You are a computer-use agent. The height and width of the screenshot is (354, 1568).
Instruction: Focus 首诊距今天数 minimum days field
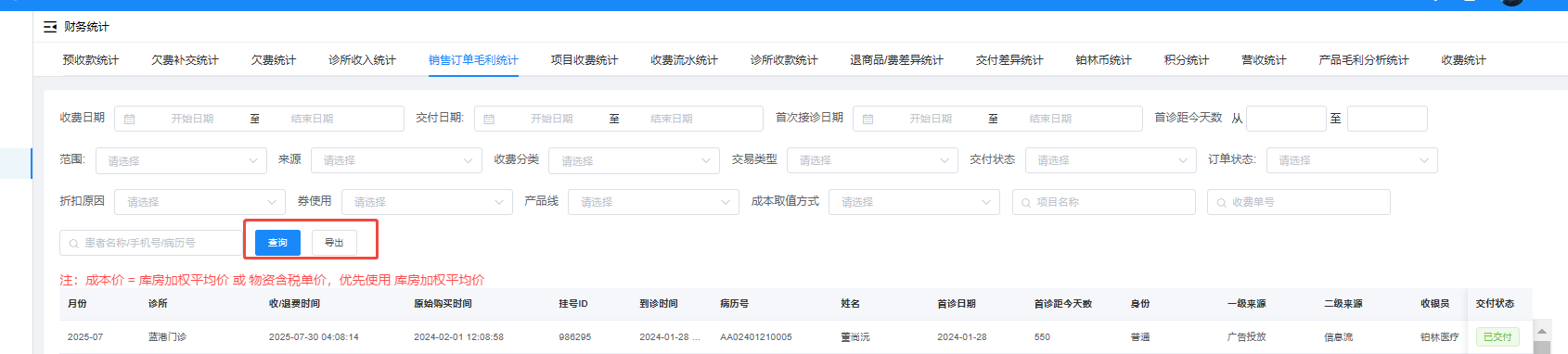[1286, 119]
